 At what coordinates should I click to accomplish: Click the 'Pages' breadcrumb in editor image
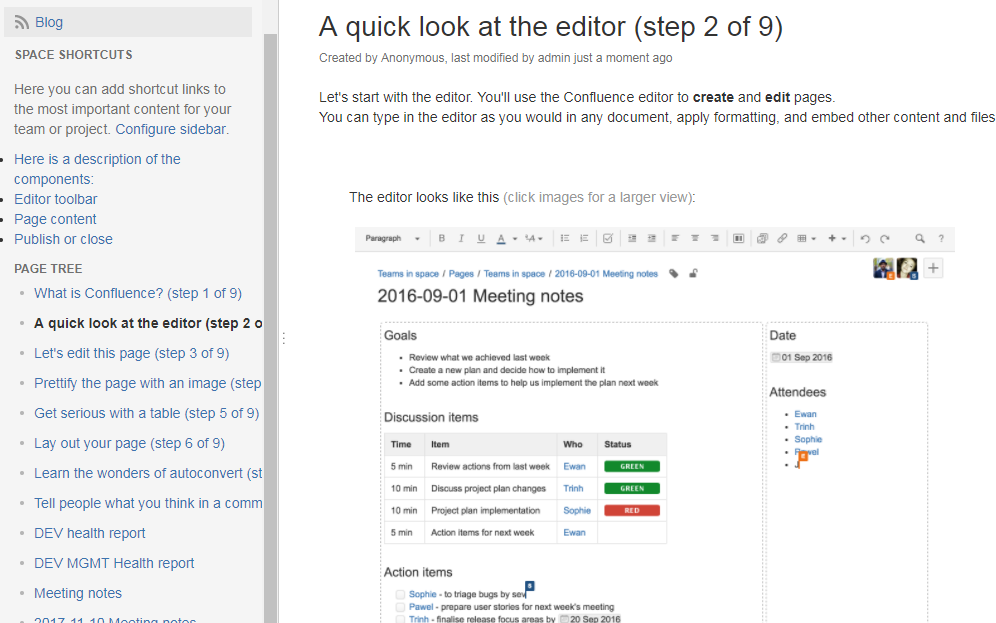461,274
